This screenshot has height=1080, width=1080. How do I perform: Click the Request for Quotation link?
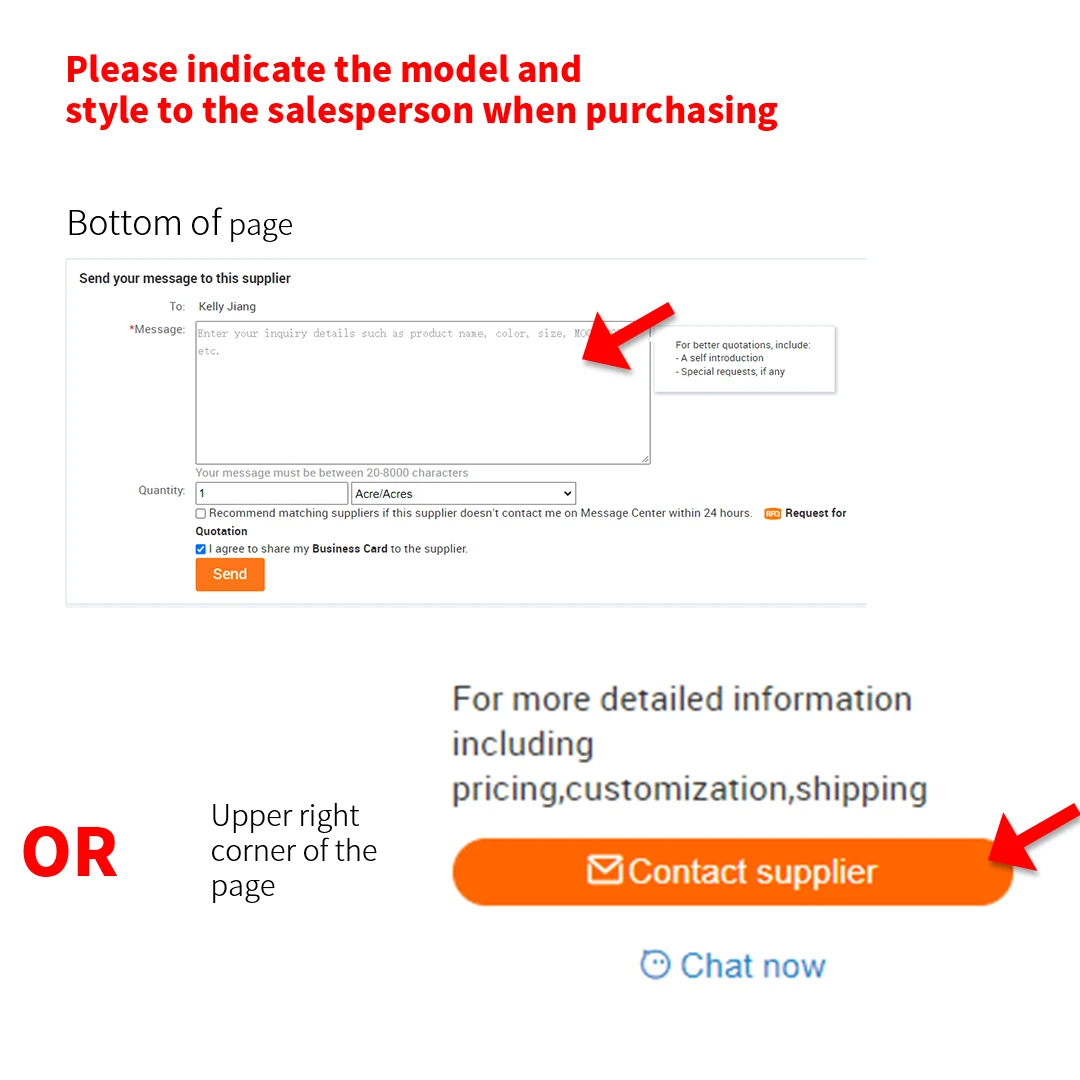(816, 513)
